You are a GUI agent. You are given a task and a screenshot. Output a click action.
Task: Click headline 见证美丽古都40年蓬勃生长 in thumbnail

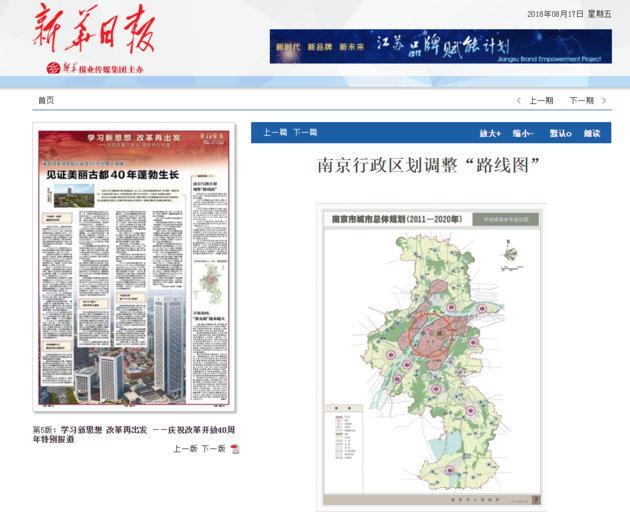(112, 175)
